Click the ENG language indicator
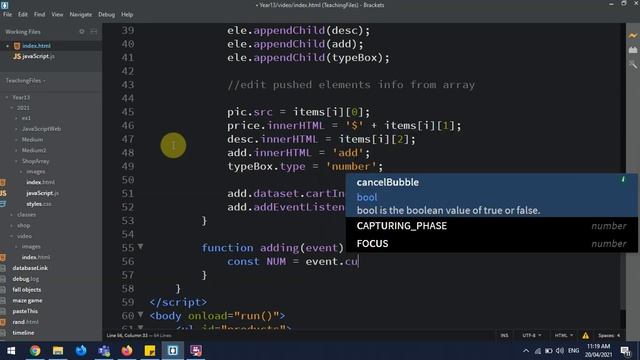 click(x=573, y=351)
